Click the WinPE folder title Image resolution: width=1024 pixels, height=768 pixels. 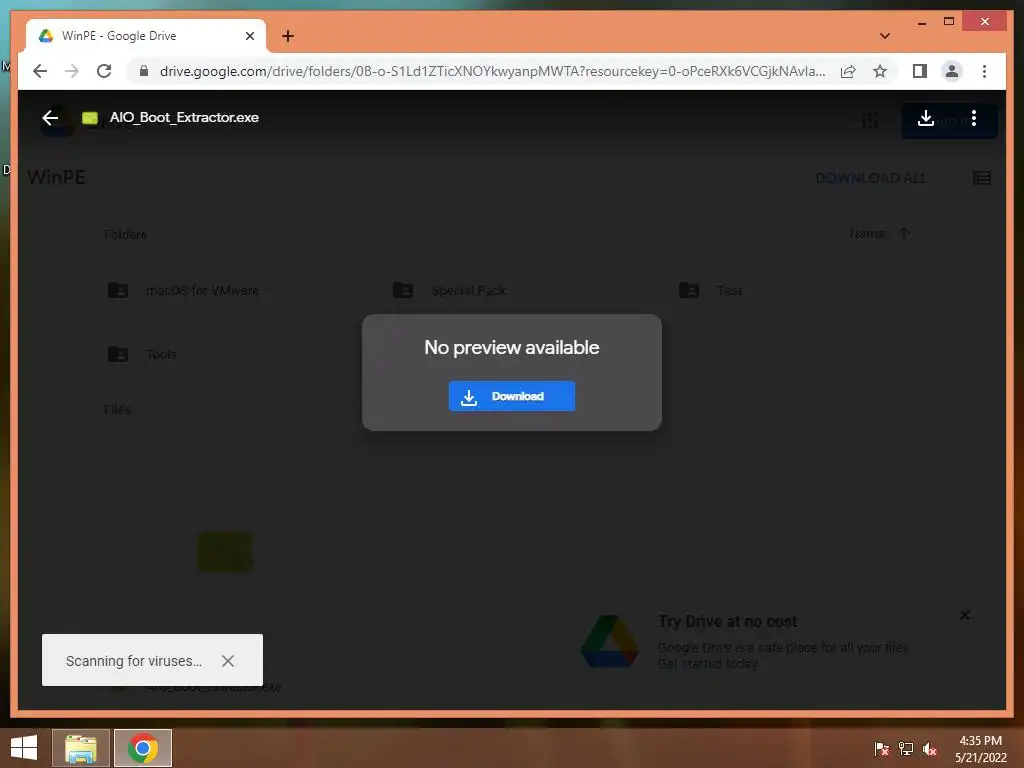tap(57, 178)
